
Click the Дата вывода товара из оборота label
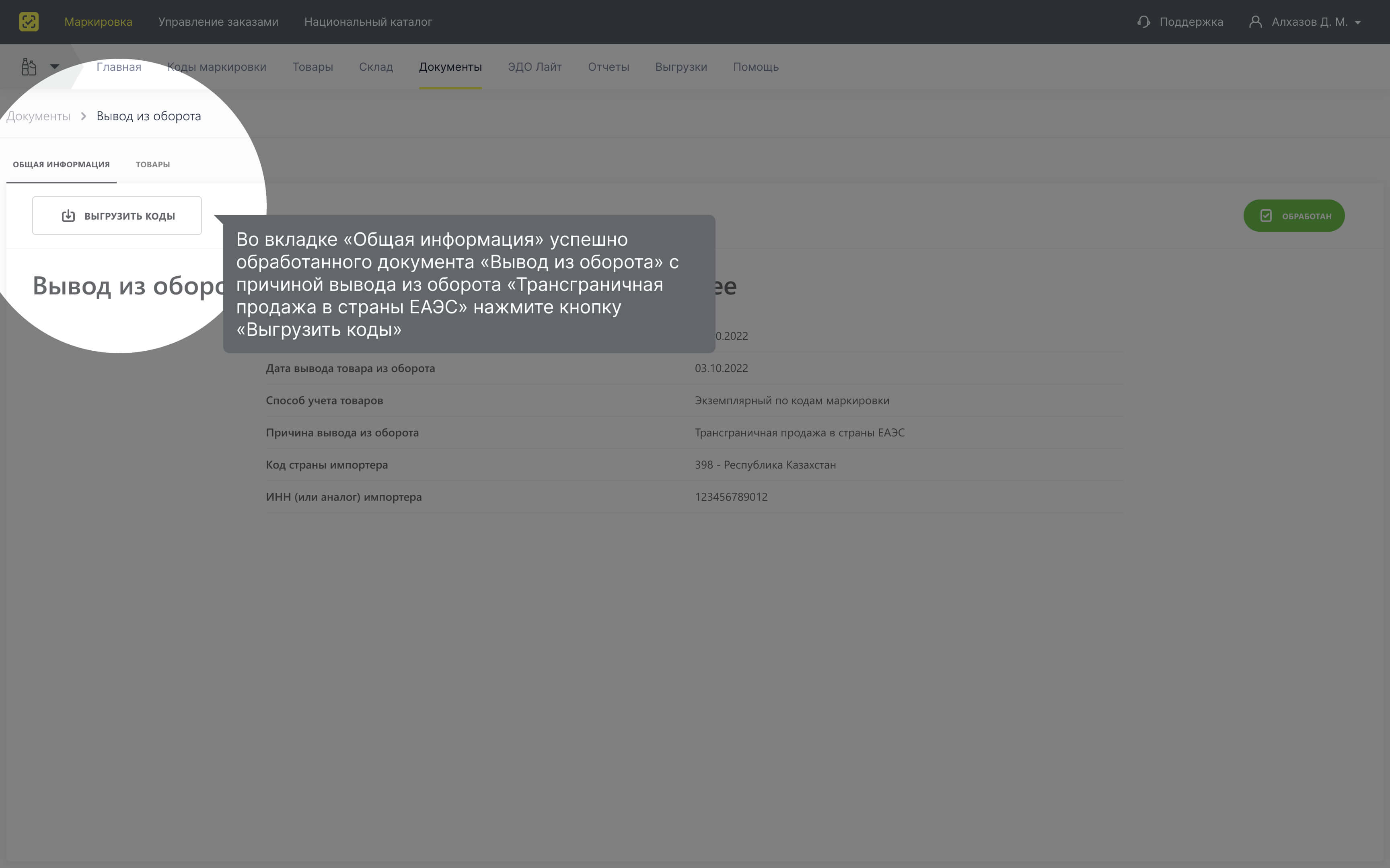350,368
